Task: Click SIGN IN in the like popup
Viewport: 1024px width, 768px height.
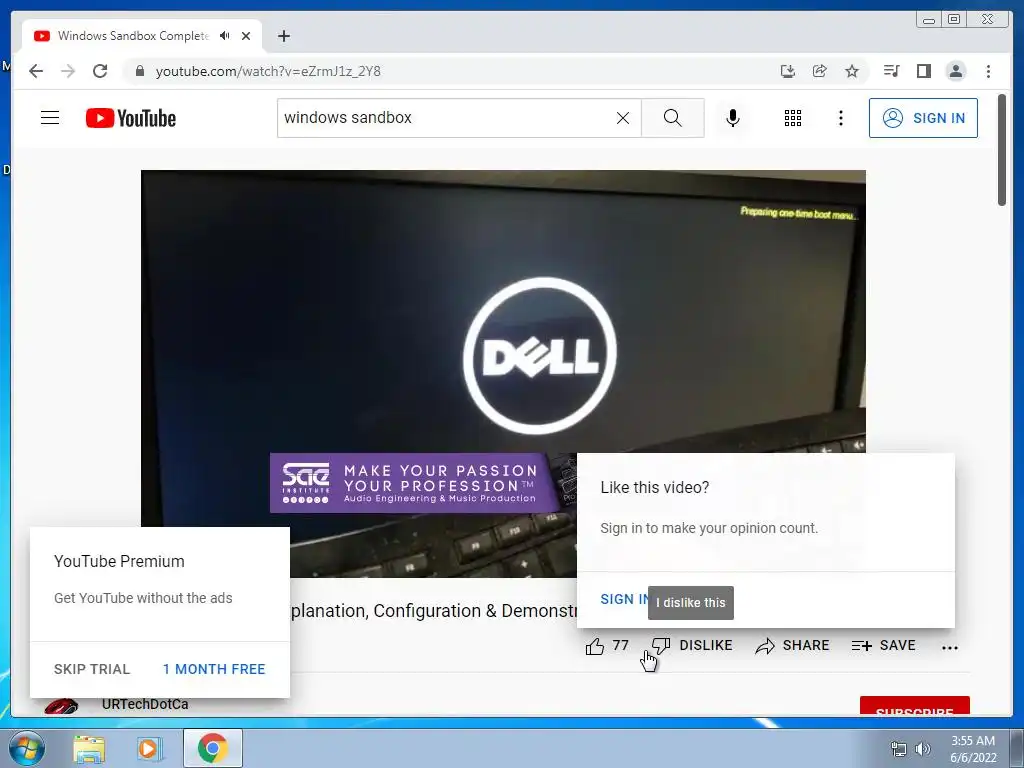Action: coord(624,599)
